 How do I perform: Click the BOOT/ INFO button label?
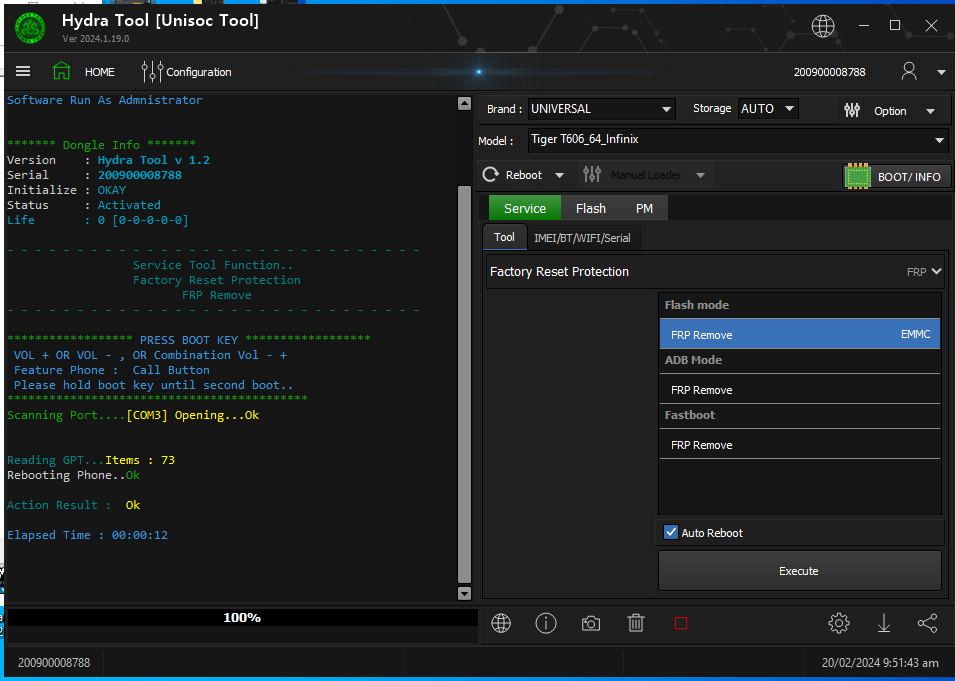909,177
